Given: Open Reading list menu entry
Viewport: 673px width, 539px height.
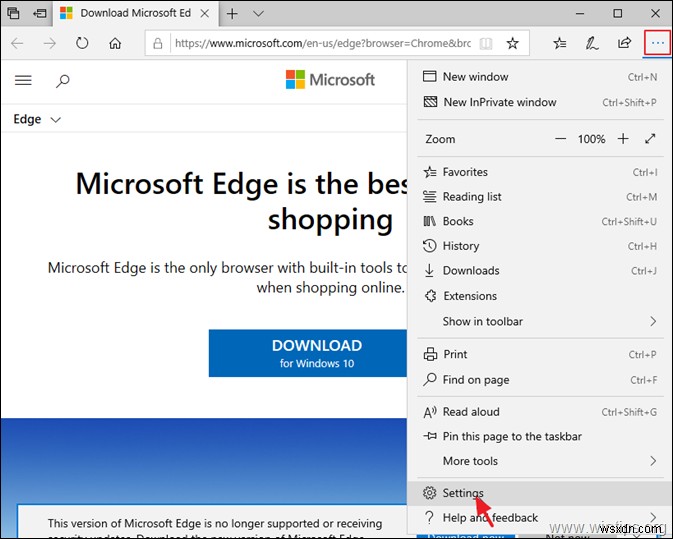Looking at the screenshot, I should (x=540, y=197).
